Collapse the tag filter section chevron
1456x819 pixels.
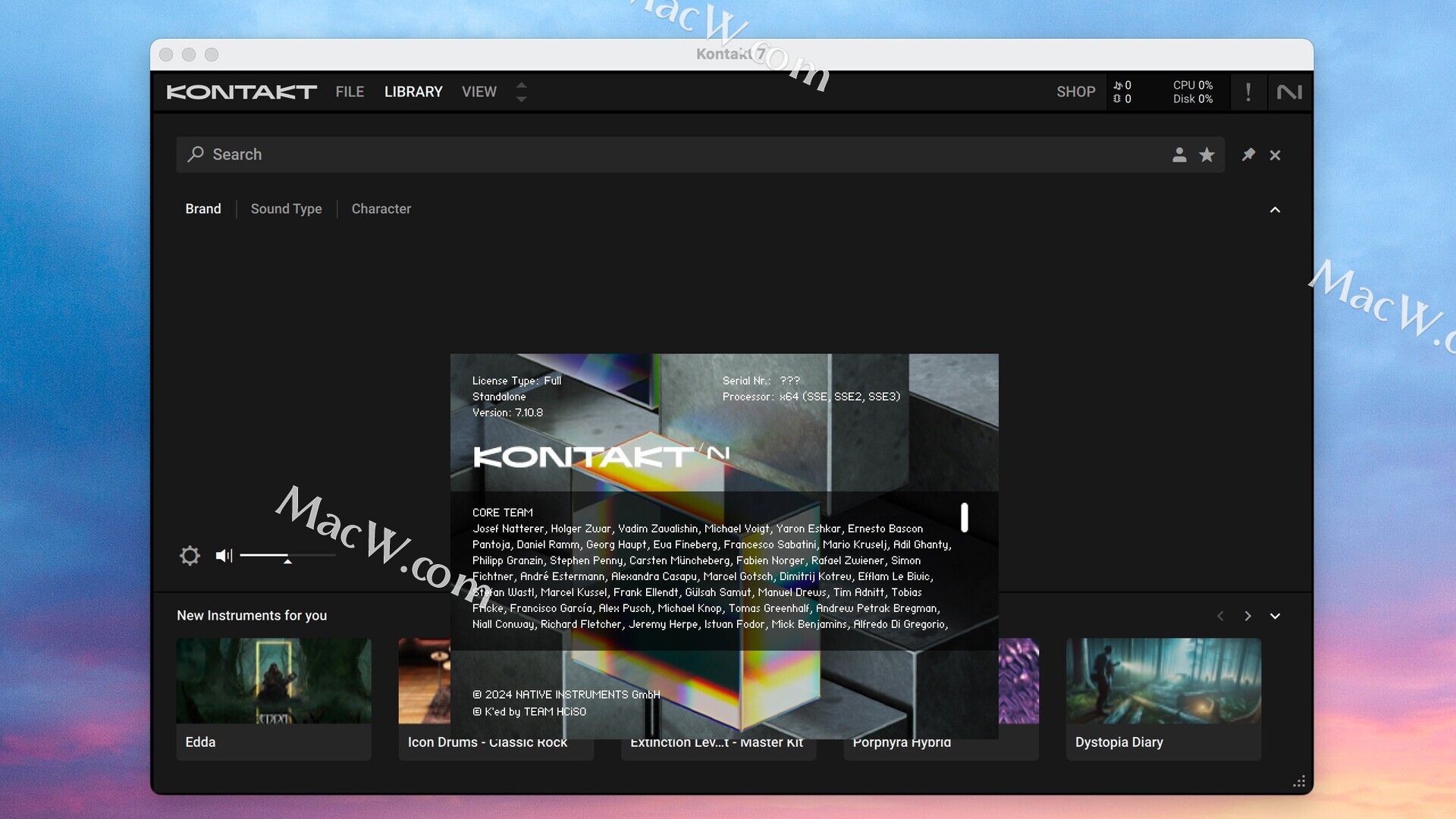[x=1275, y=209]
